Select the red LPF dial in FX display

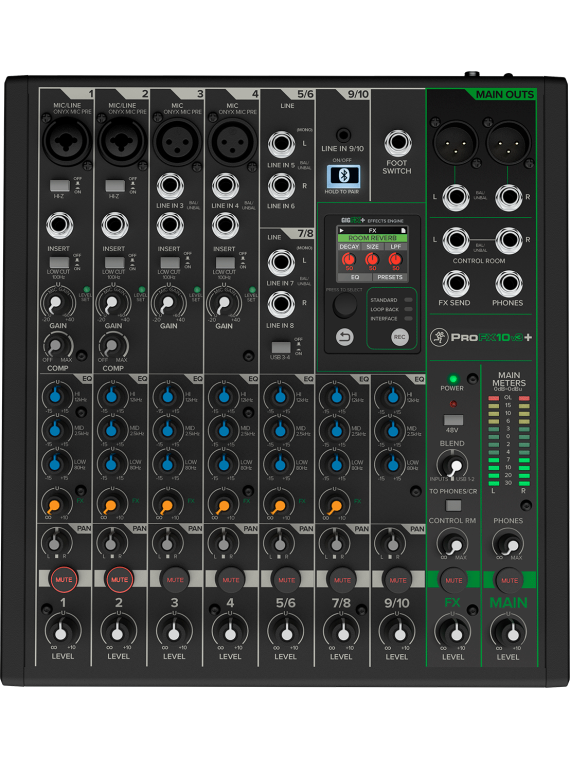point(395,260)
